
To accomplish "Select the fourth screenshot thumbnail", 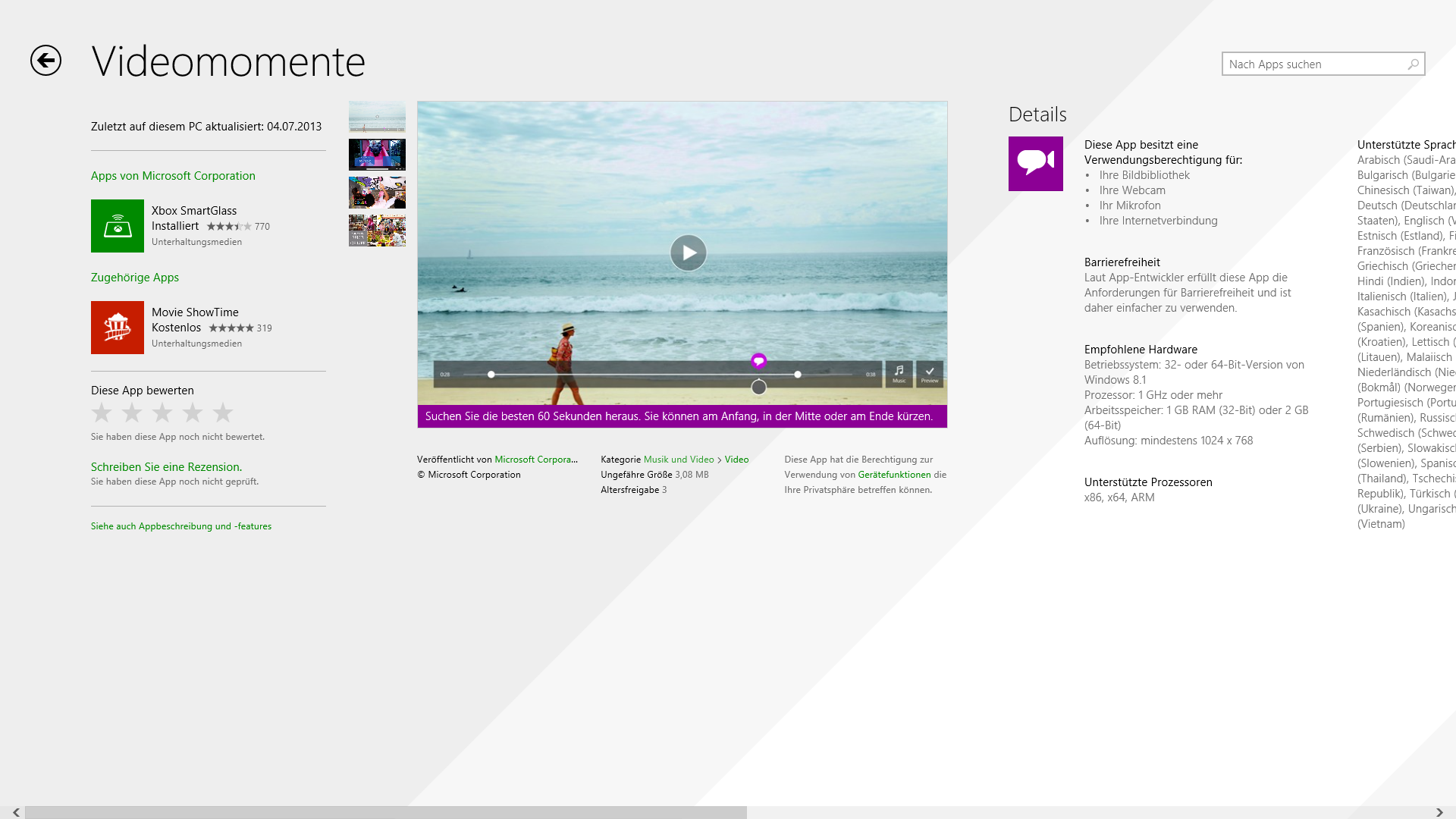I will point(377,231).
